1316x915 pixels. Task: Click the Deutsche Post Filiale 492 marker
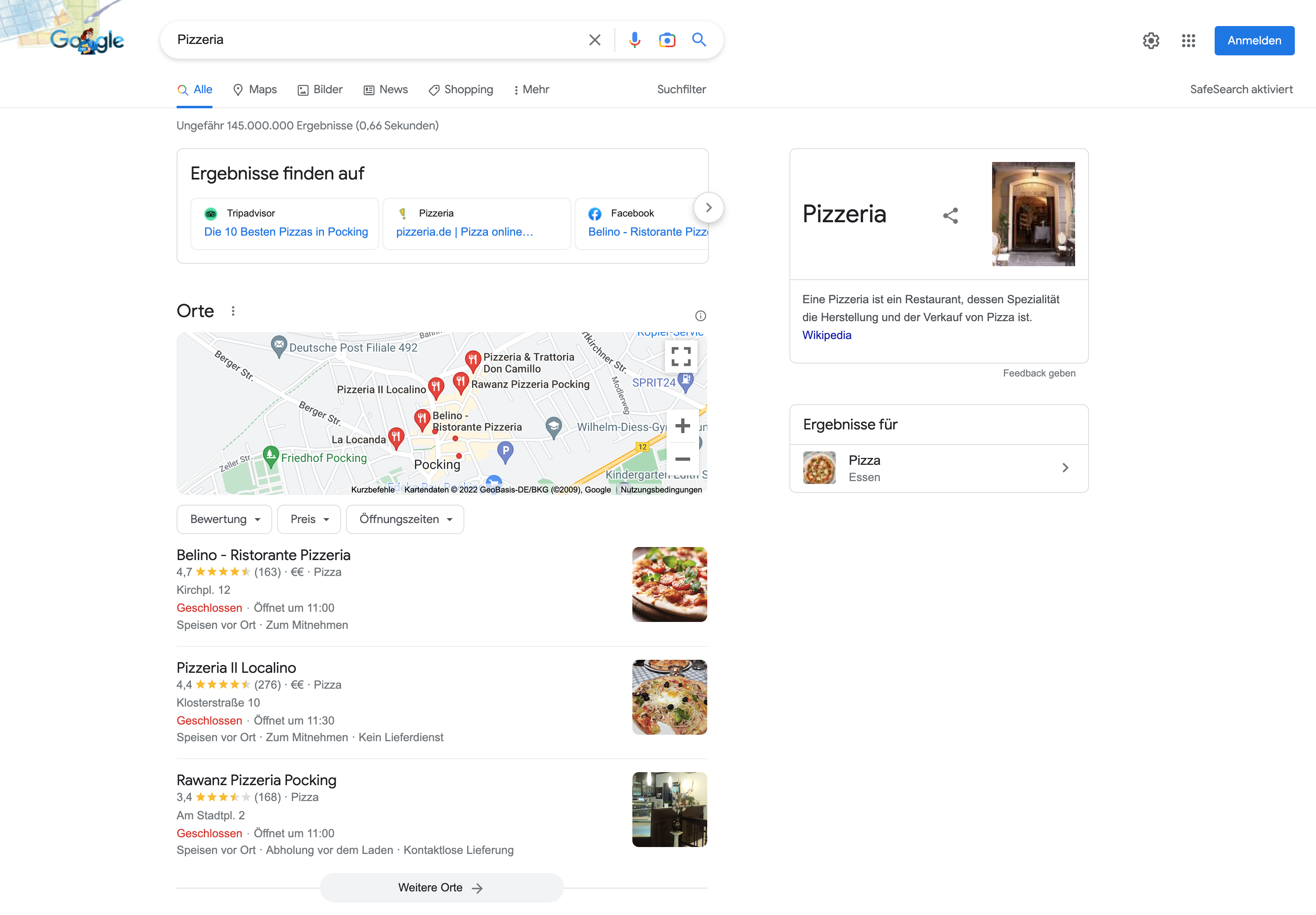point(279,346)
